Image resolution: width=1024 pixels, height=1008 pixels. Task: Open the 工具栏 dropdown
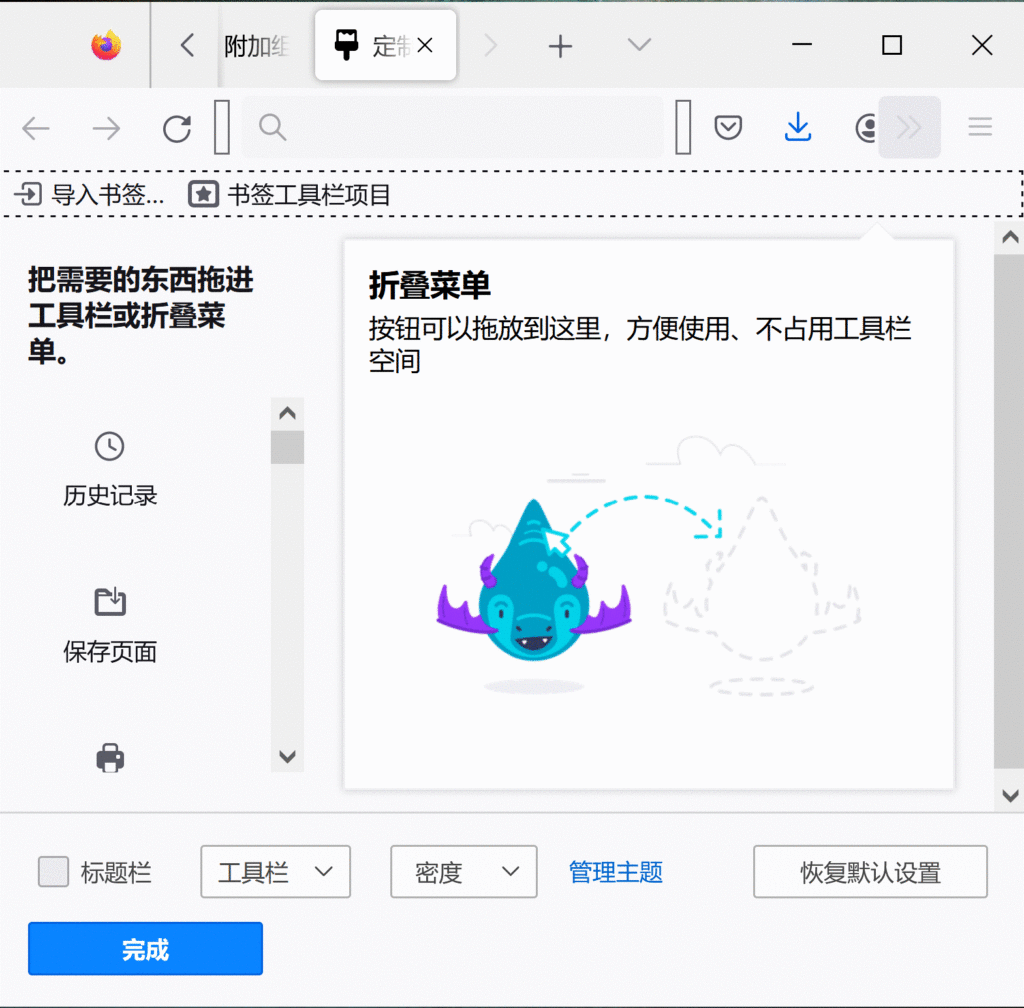pos(275,872)
